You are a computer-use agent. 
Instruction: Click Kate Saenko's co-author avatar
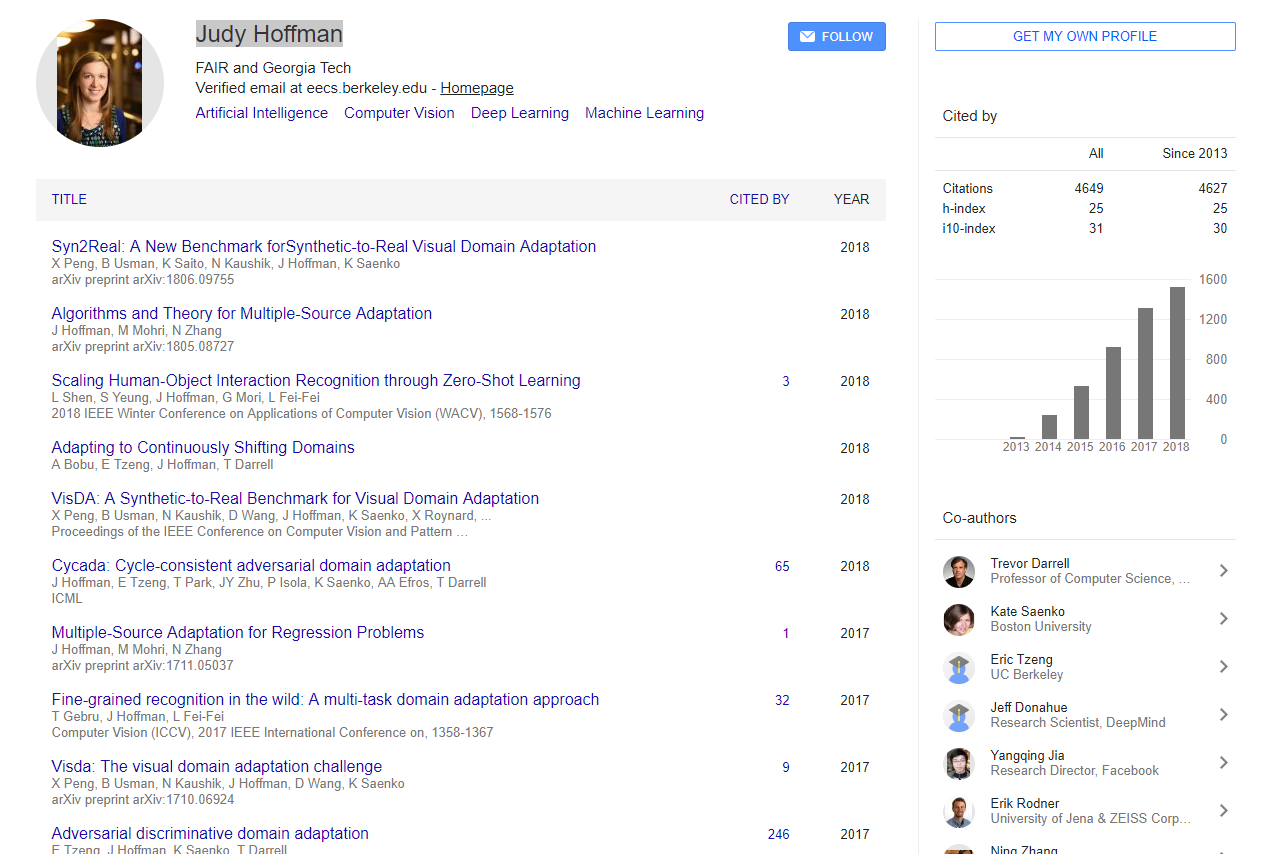959,619
